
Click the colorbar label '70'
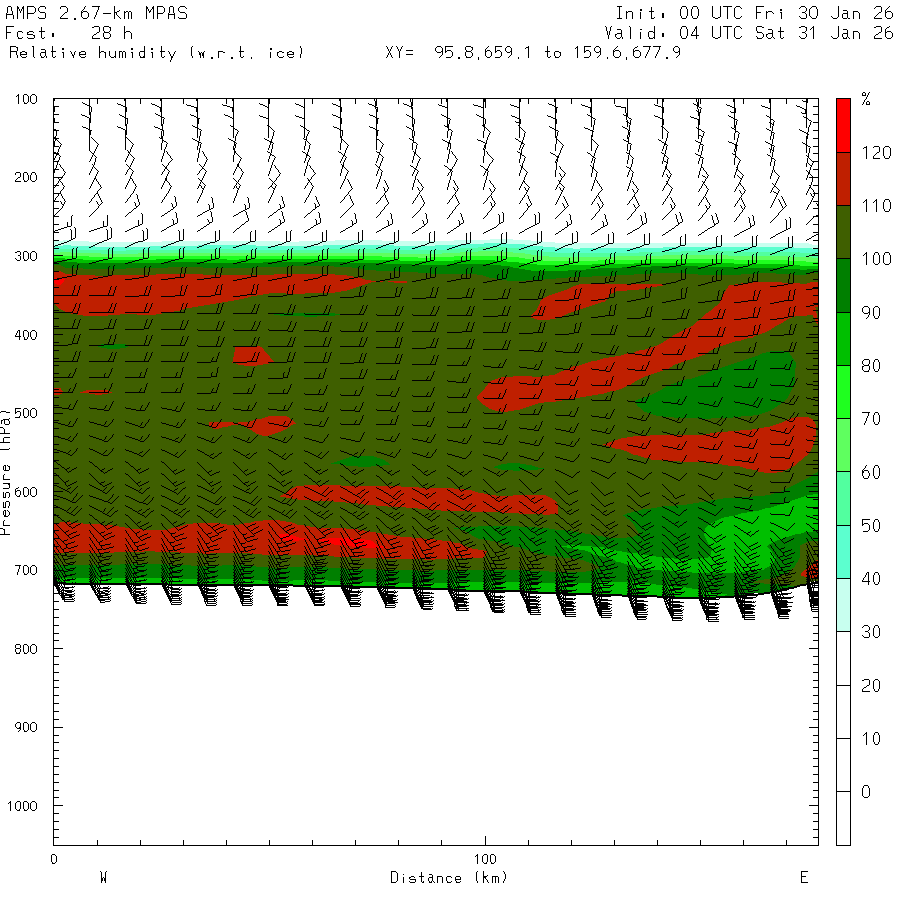tap(871, 419)
